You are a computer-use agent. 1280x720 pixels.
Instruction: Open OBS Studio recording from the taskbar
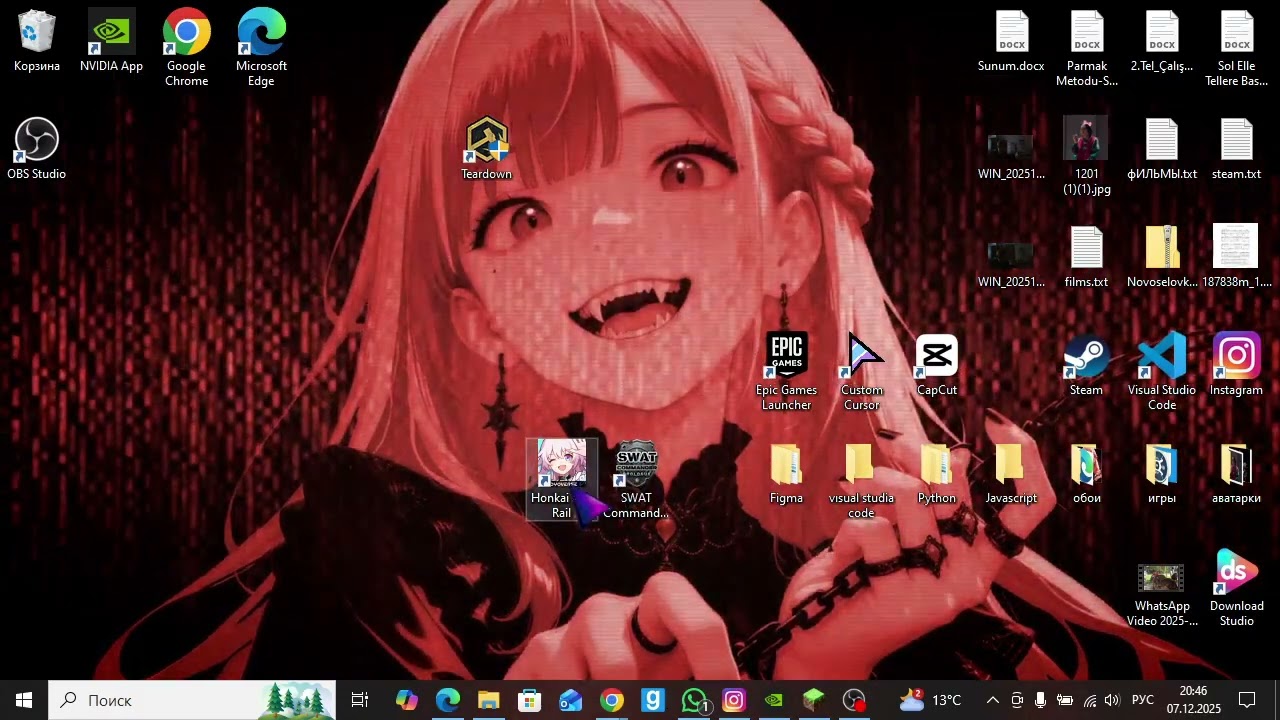point(854,700)
